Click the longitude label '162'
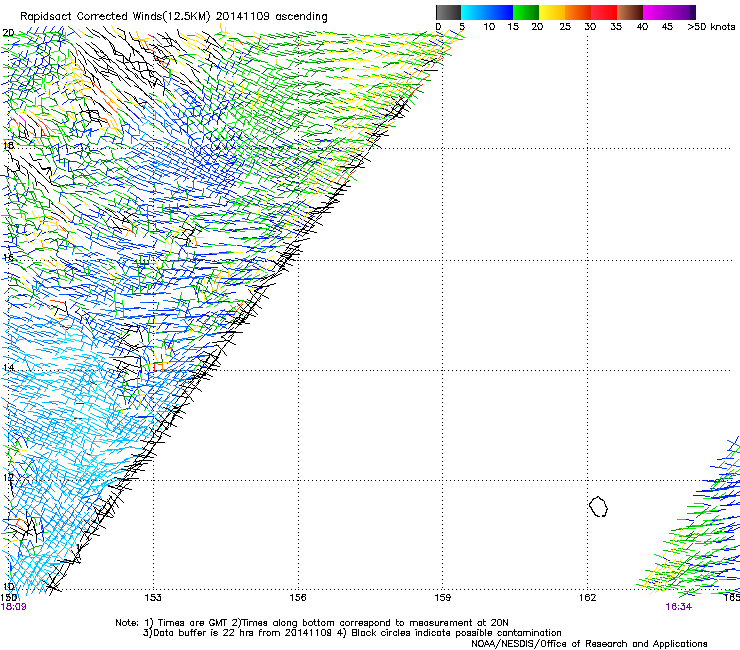Viewport: 740px width, 650px height. click(587, 598)
